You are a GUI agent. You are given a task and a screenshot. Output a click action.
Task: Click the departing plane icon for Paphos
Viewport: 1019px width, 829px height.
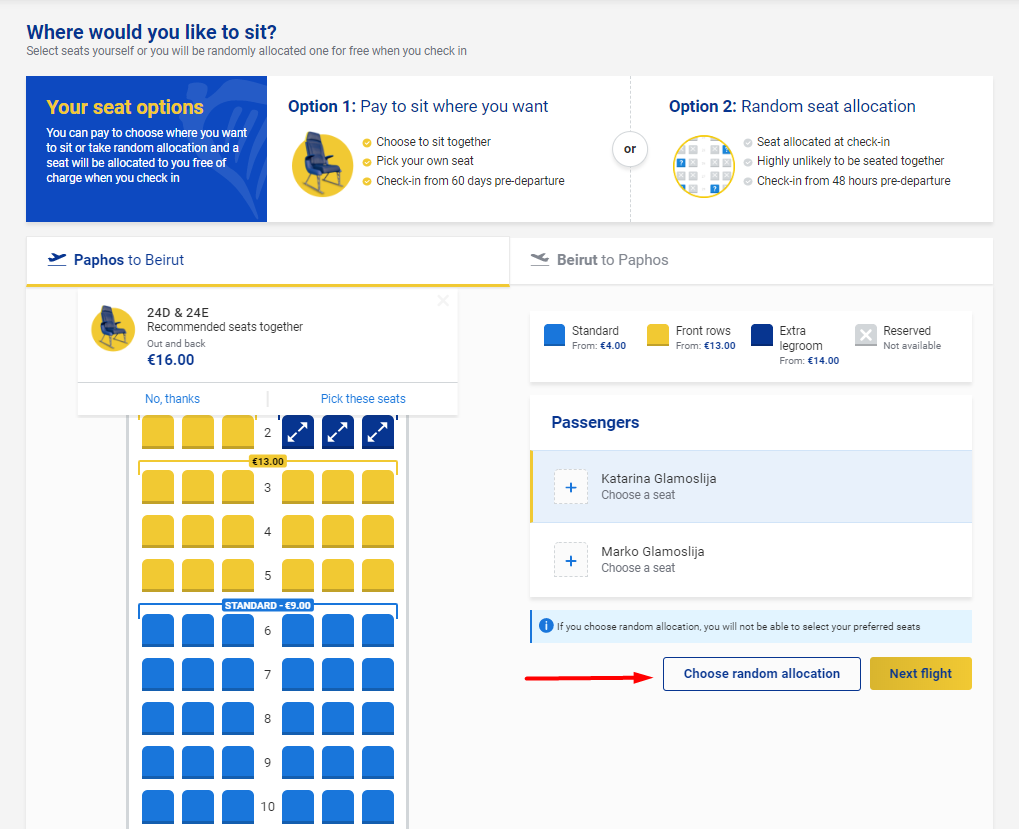[x=57, y=259]
